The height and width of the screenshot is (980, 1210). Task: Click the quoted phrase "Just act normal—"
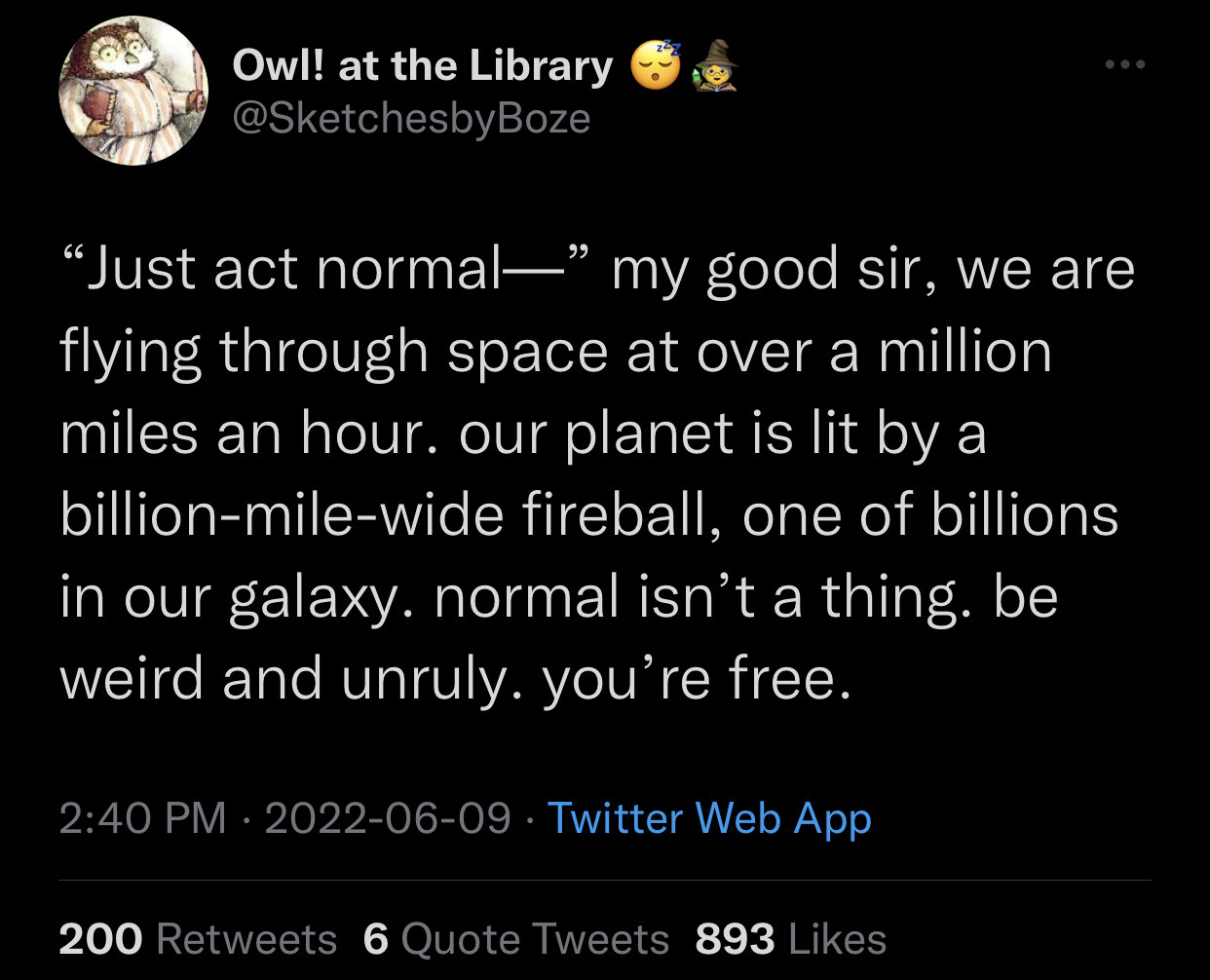pyautogui.click(x=326, y=269)
